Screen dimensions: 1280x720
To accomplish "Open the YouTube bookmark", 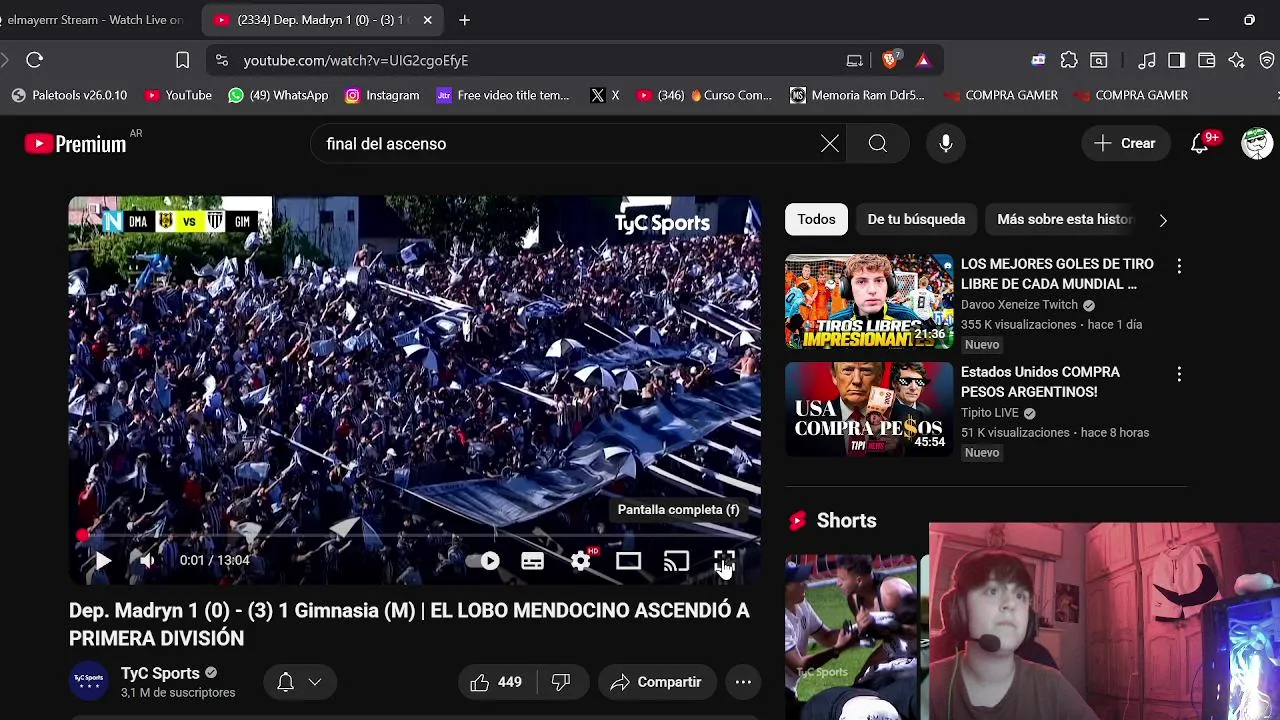I will pyautogui.click(x=178, y=95).
